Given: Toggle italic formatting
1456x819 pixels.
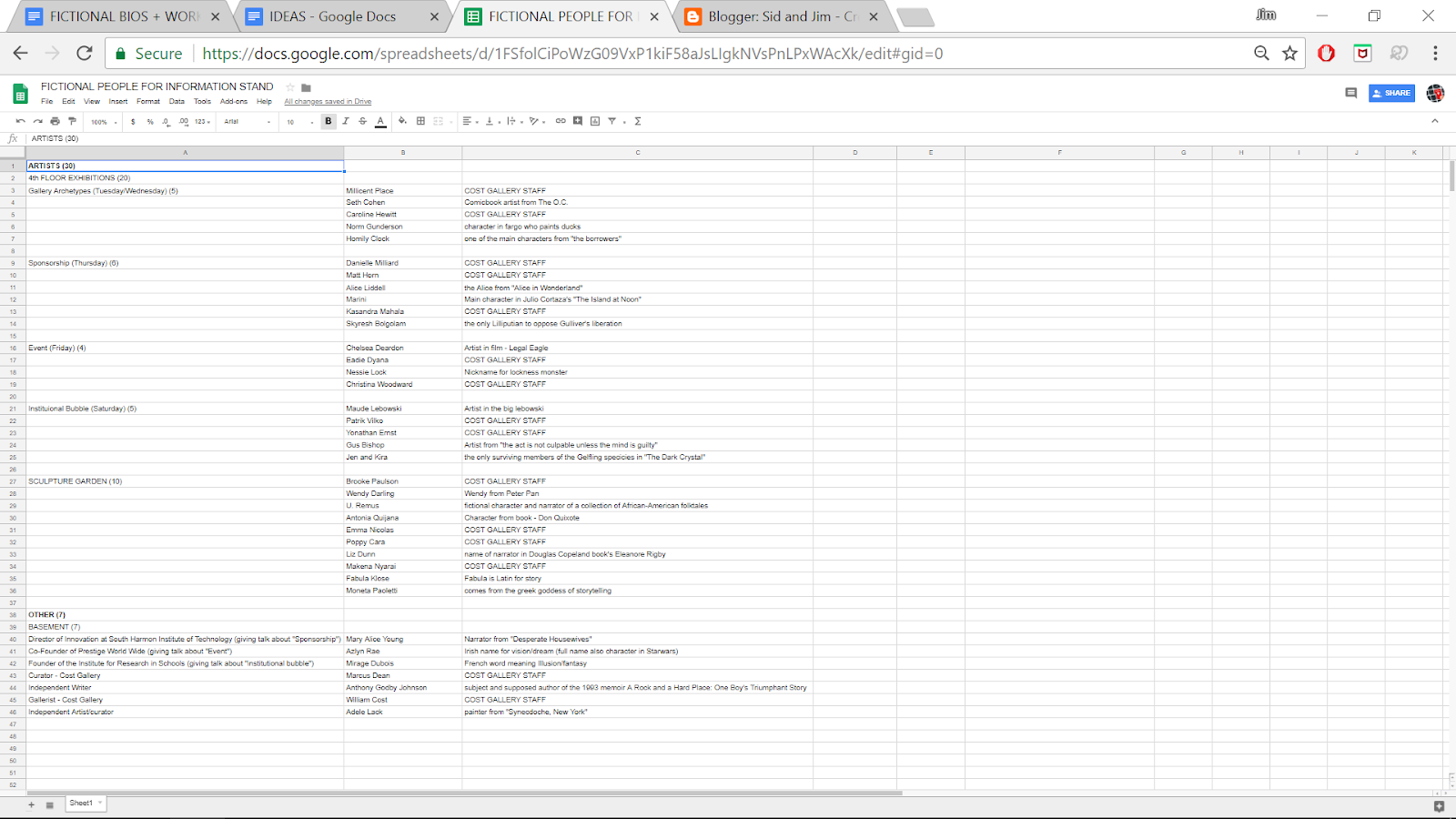Looking at the screenshot, I should click(346, 121).
